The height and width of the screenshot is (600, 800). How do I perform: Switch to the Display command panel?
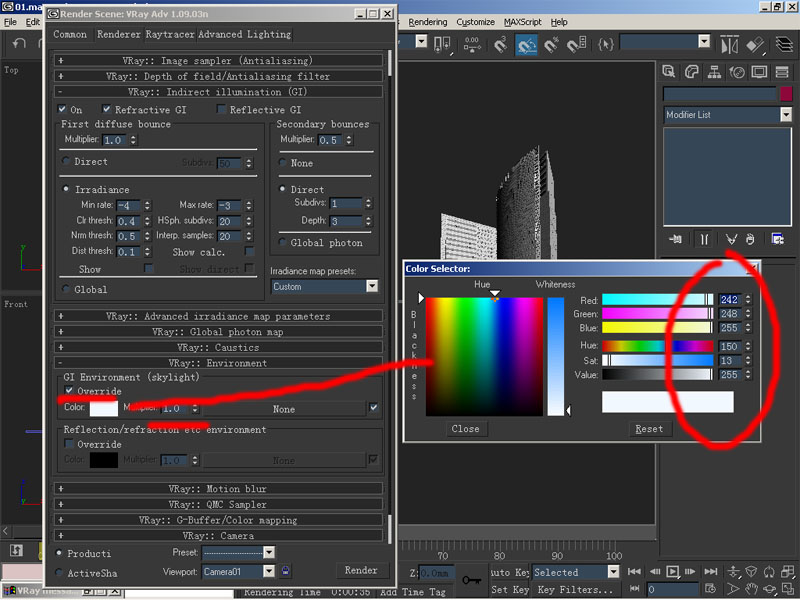pyautogui.click(x=759, y=72)
